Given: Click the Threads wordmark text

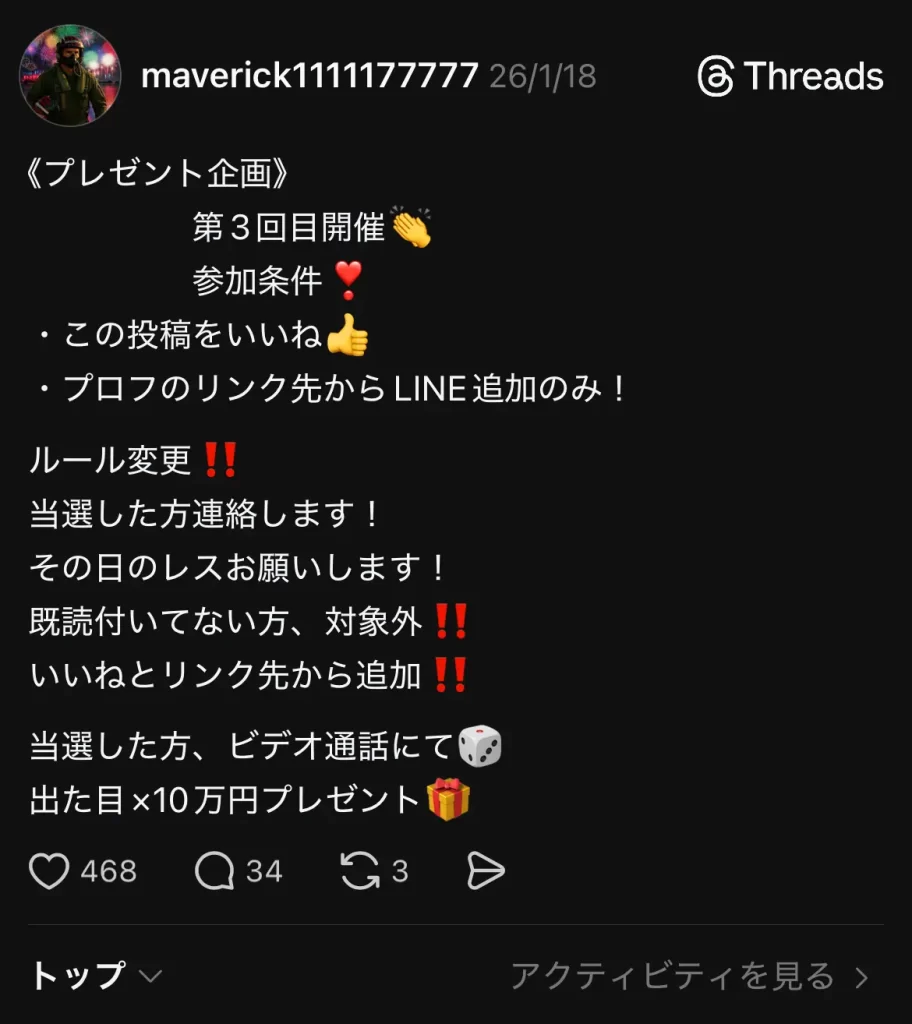Looking at the screenshot, I should point(813,76).
